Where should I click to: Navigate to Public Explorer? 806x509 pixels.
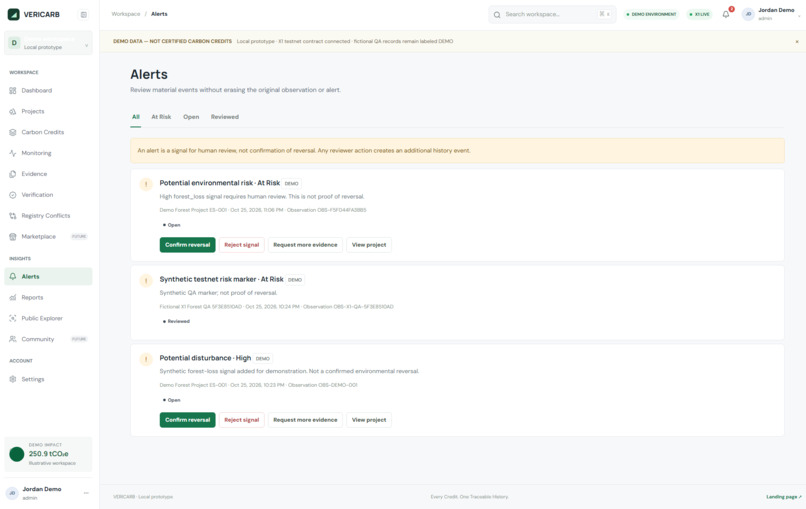tap(48, 318)
